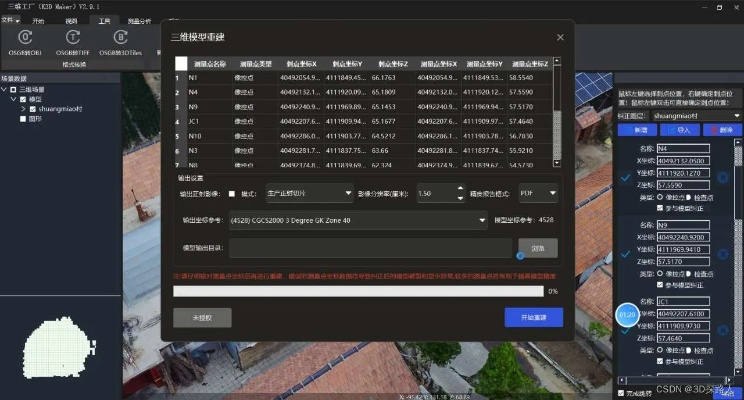
Task: Click the OSGB to OBJ conversion icon
Action: click(x=25, y=38)
